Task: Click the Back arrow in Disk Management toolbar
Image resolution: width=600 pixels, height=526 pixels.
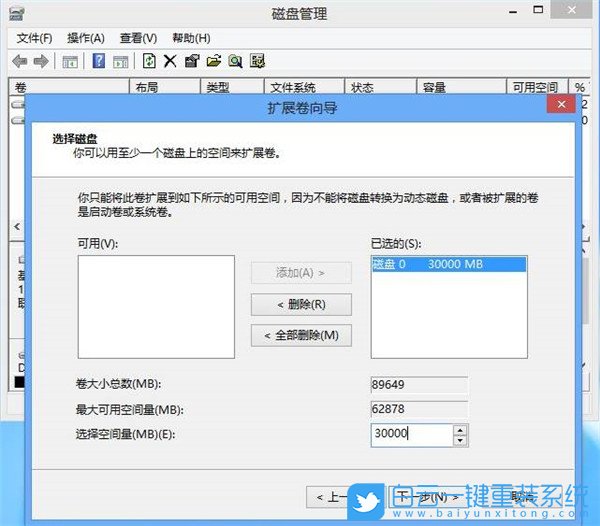Action: 20,61
